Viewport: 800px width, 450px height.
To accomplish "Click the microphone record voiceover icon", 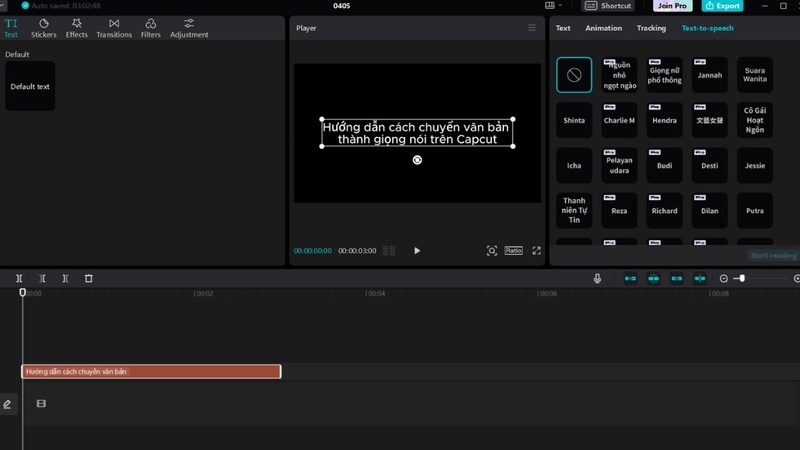I will point(597,279).
